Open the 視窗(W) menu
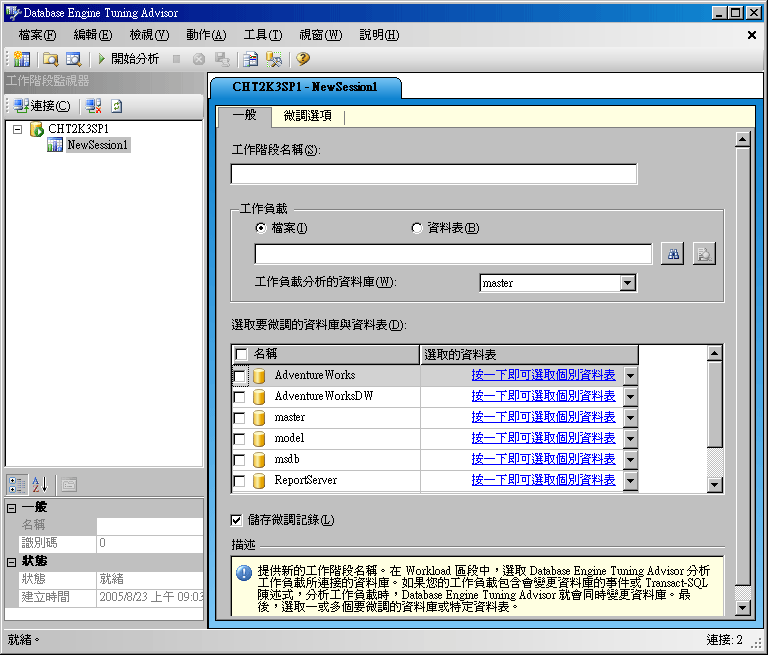The height and width of the screenshot is (655, 768). 321,35
